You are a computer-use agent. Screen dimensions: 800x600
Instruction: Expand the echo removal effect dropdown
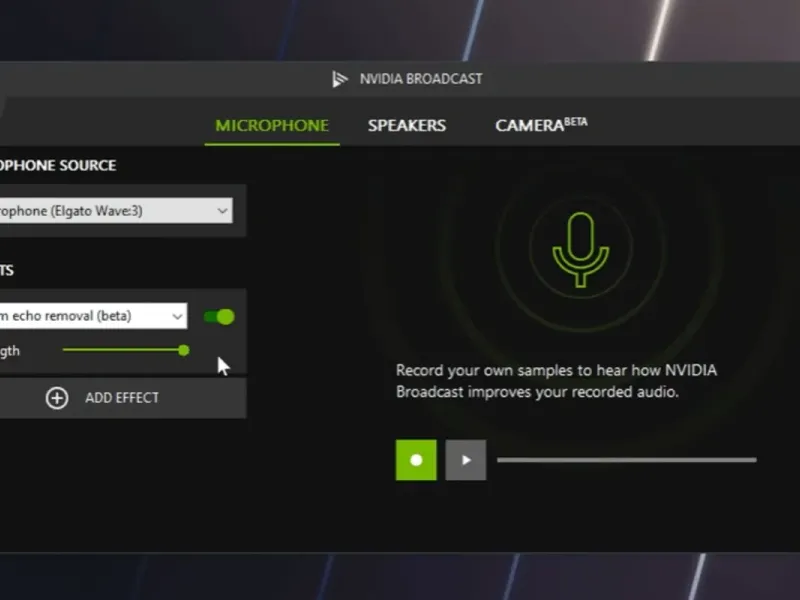(x=93, y=316)
